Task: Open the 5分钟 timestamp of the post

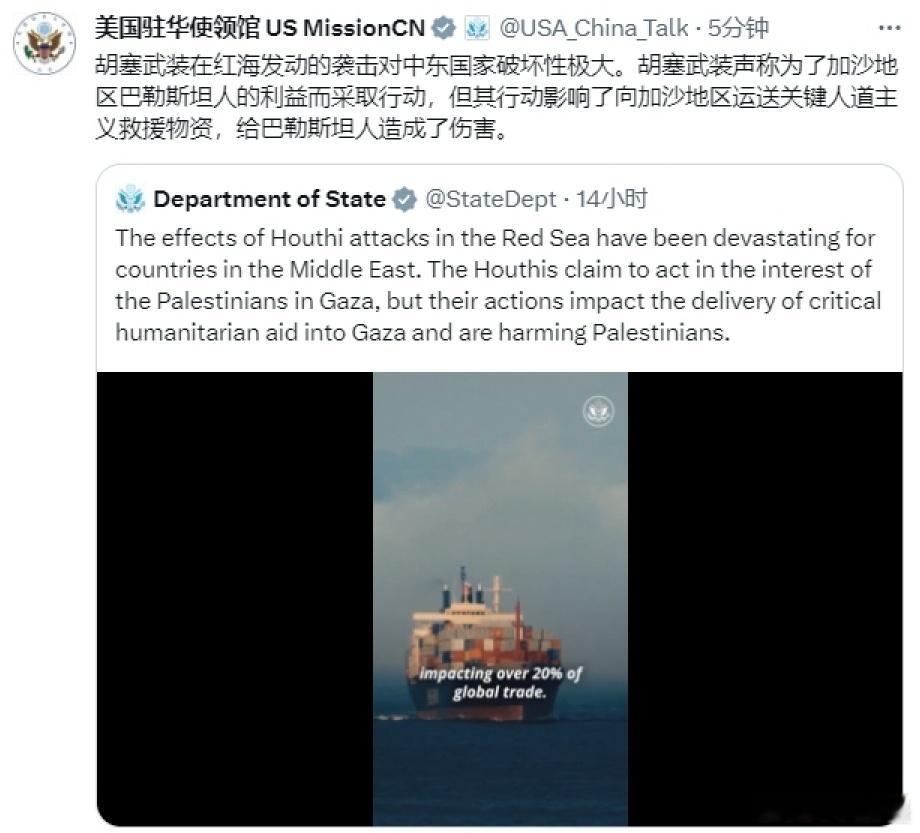Action: pos(738,28)
